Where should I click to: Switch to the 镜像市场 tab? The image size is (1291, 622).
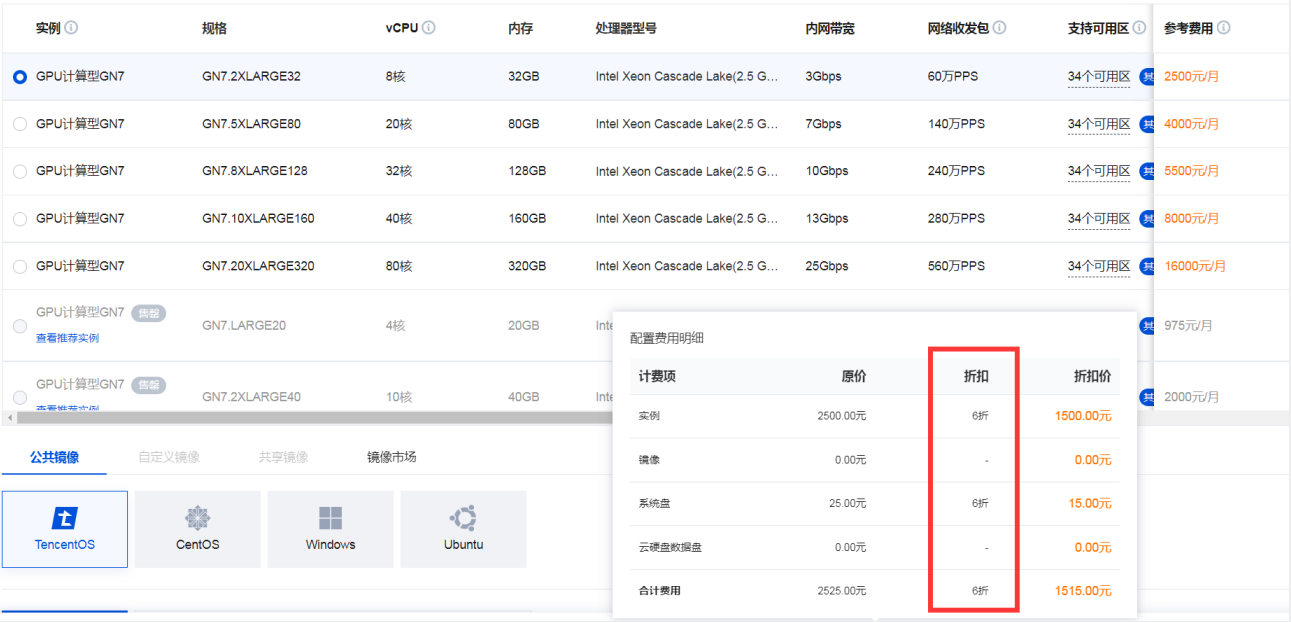[x=391, y=457]
